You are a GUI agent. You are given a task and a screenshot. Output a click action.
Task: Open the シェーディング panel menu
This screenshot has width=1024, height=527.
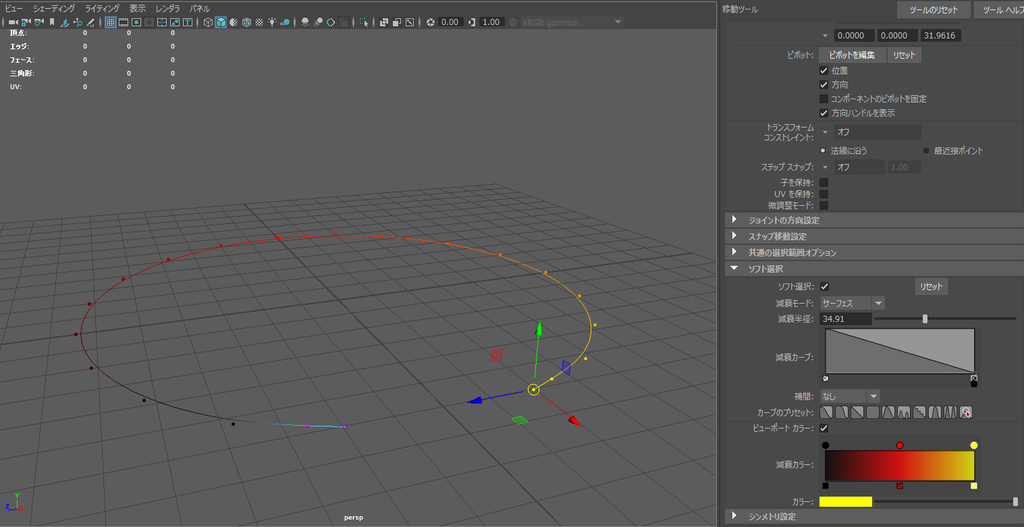point(54,8)
